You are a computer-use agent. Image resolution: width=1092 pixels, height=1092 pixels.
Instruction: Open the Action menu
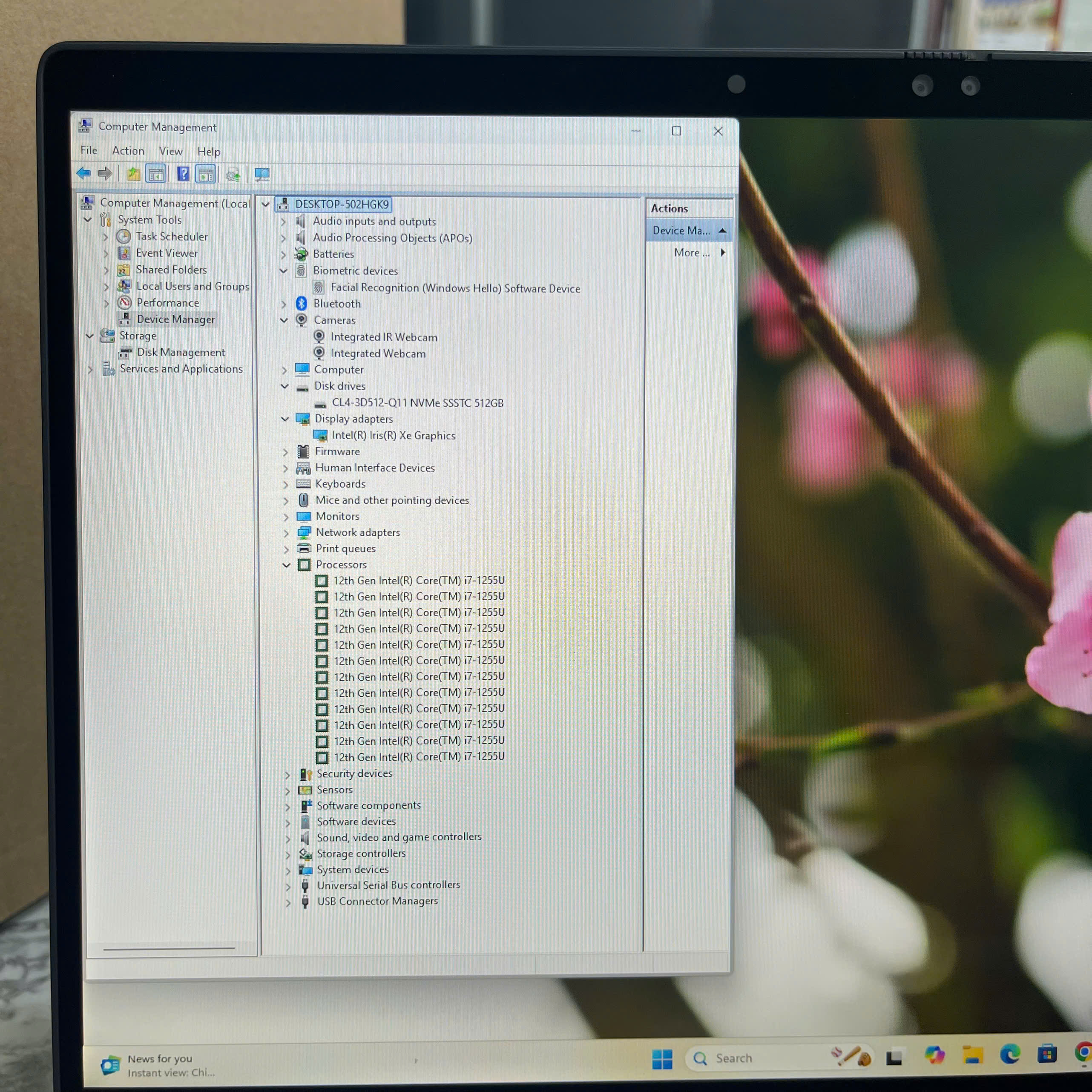[x=128, y=151]
